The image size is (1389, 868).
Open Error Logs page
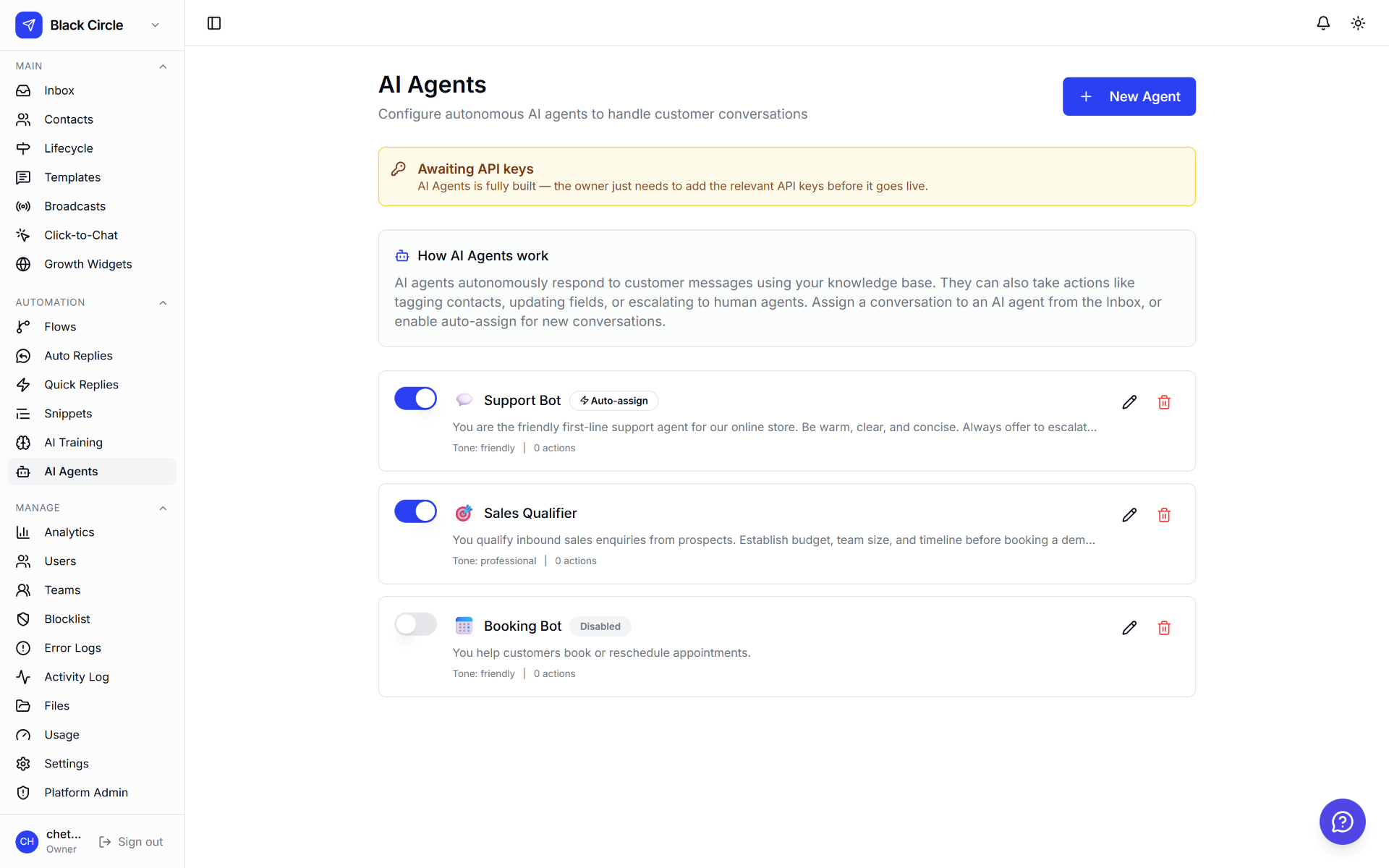tap(92, 648)
